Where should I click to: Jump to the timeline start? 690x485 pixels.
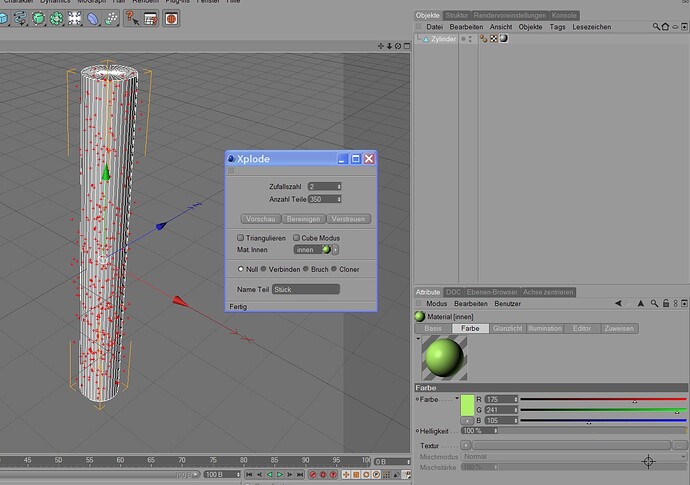point(249,474)
